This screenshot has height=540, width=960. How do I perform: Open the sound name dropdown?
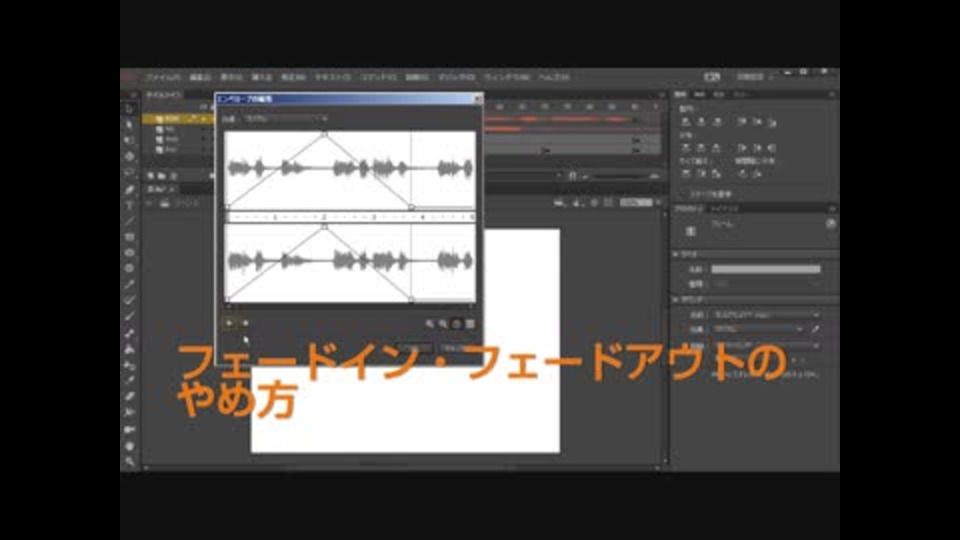(x=766, y=315)
